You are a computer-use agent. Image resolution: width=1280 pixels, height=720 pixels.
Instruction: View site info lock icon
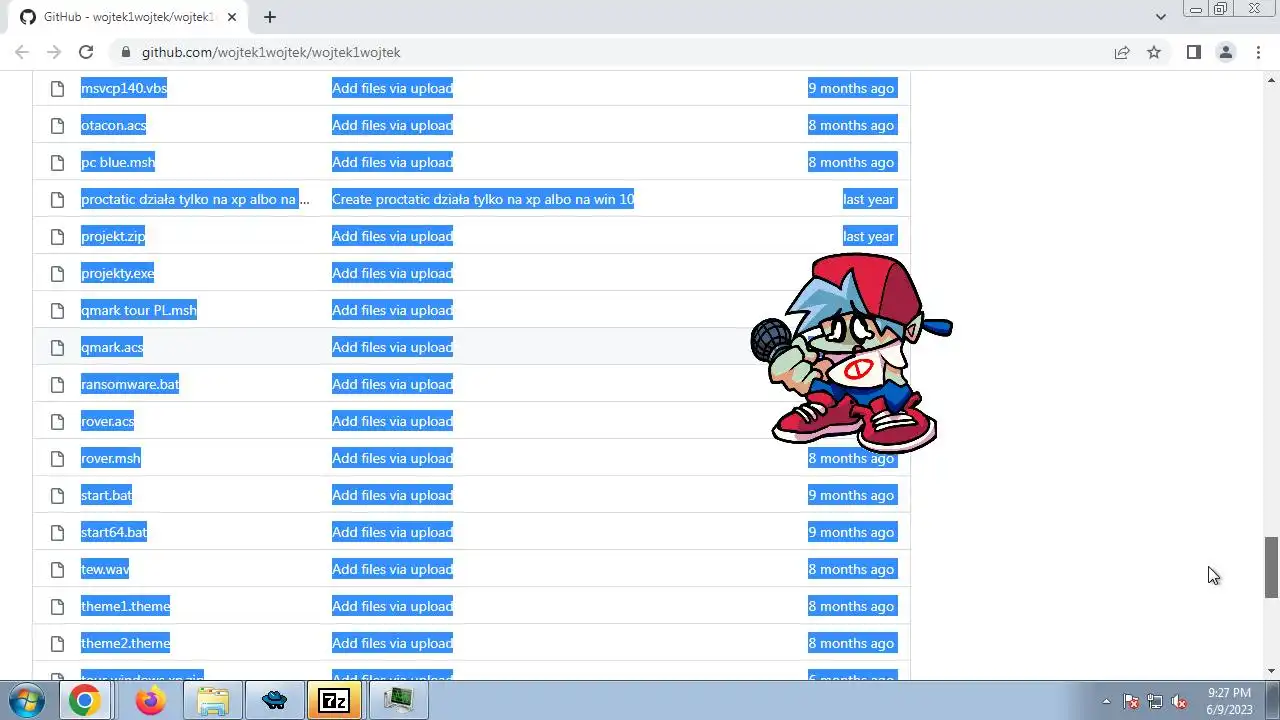(125, 52)
